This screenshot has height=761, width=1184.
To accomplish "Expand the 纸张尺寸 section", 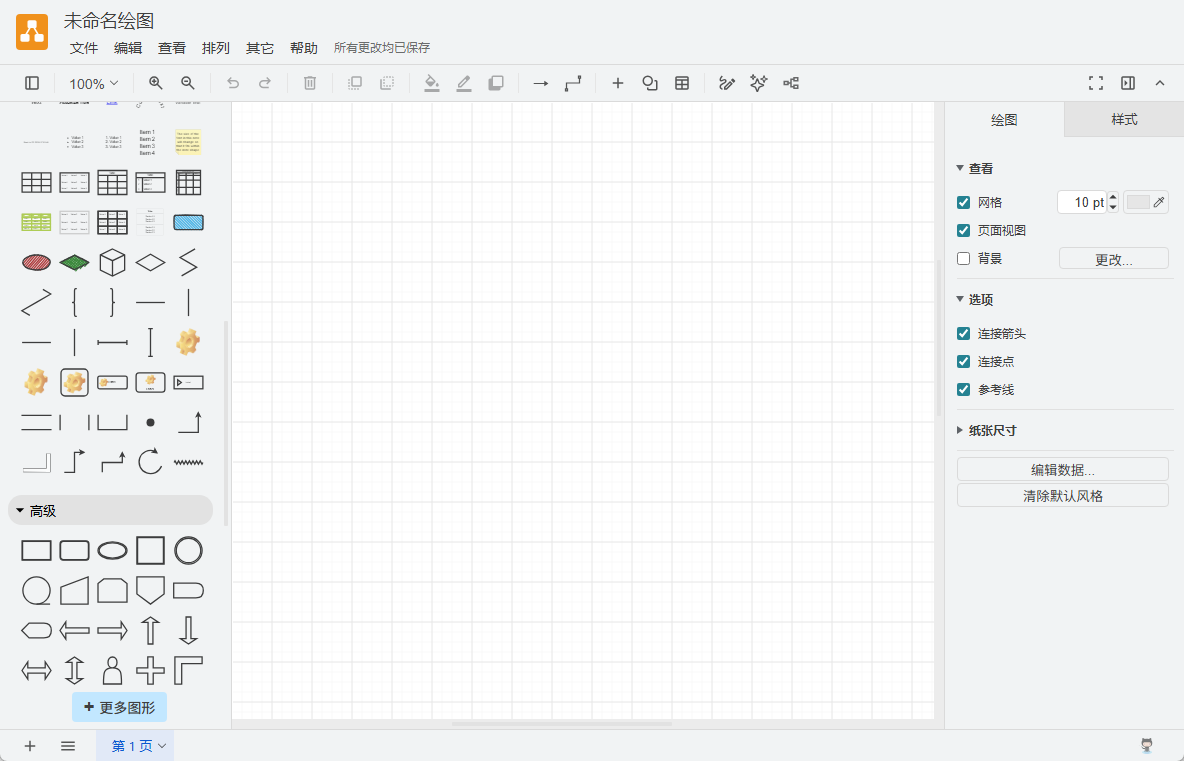I will click(986, 430).
